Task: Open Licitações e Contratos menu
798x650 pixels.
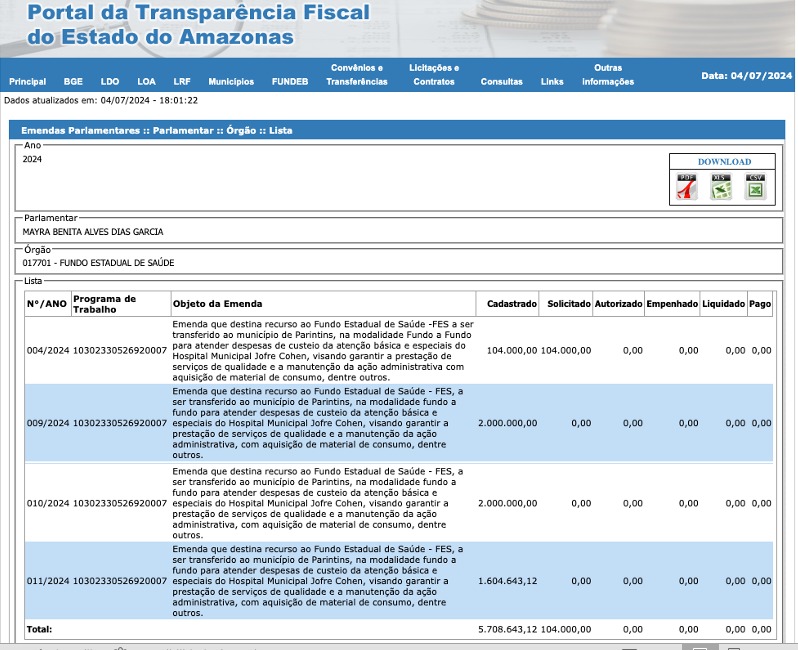Action: click(x=434, y=75)
